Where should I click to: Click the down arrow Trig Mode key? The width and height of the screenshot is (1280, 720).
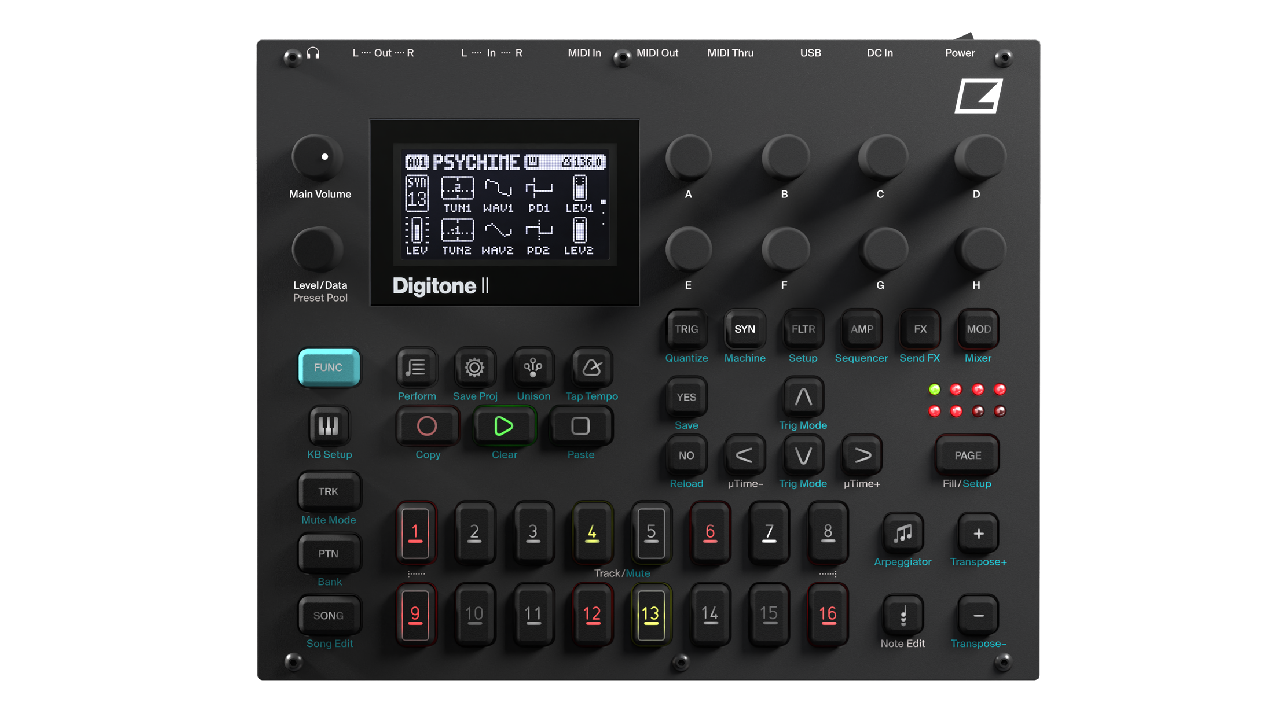pos(803,455)
